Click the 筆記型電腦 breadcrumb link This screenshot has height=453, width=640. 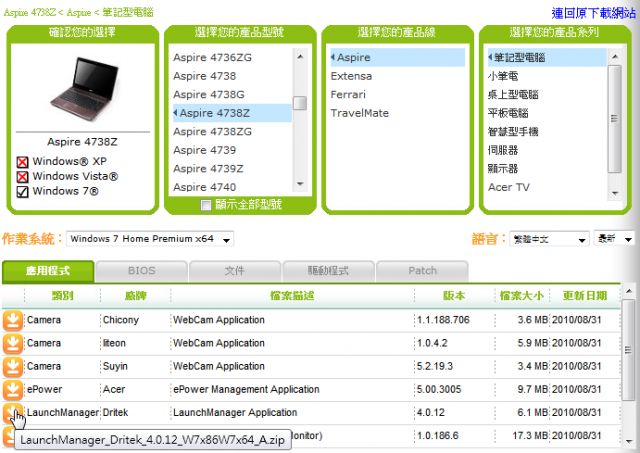click(x=127, y=13)
